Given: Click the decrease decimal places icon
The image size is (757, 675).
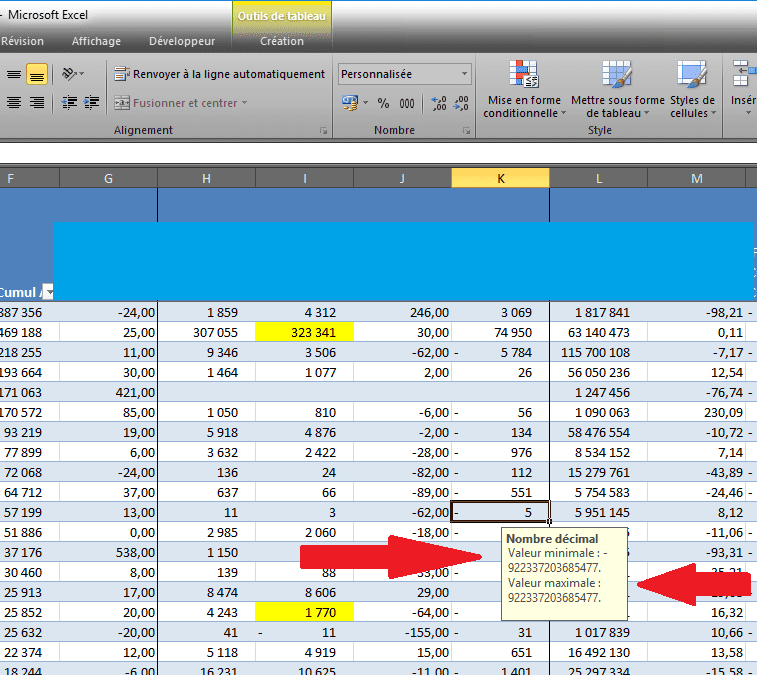Looking at the screenshot, I should 463,103.
